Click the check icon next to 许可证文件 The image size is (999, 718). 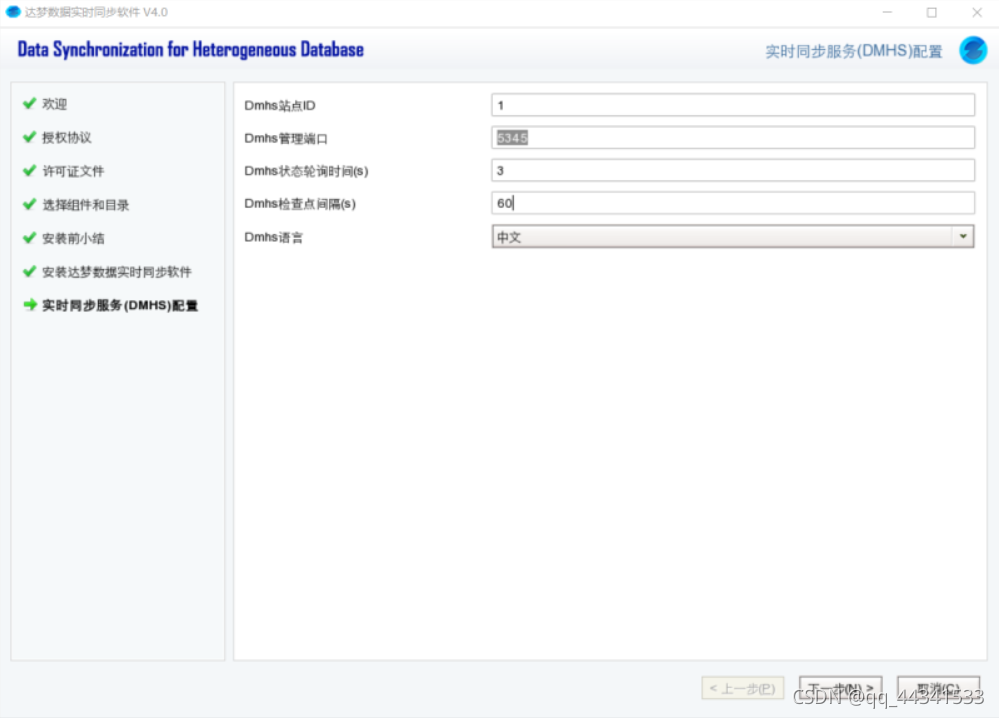[x=29, y=171]
